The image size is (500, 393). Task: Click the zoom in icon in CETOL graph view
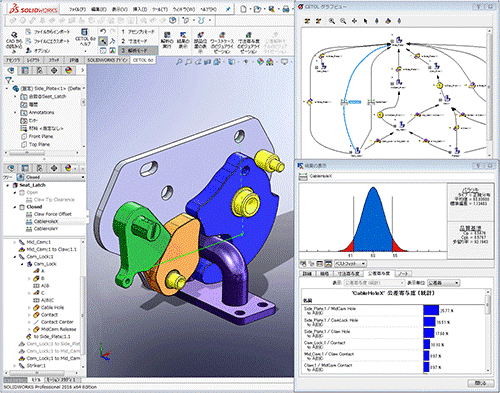pyautogui.click(x=332, y=21)
